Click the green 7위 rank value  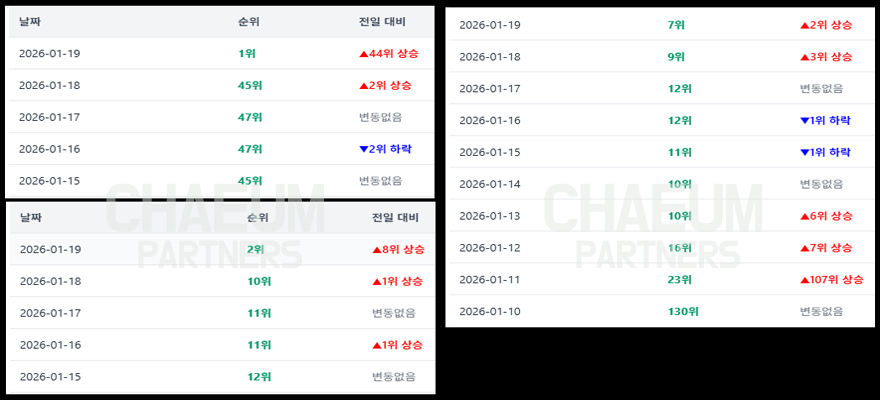pyautogui.click(x=677, y=25)
